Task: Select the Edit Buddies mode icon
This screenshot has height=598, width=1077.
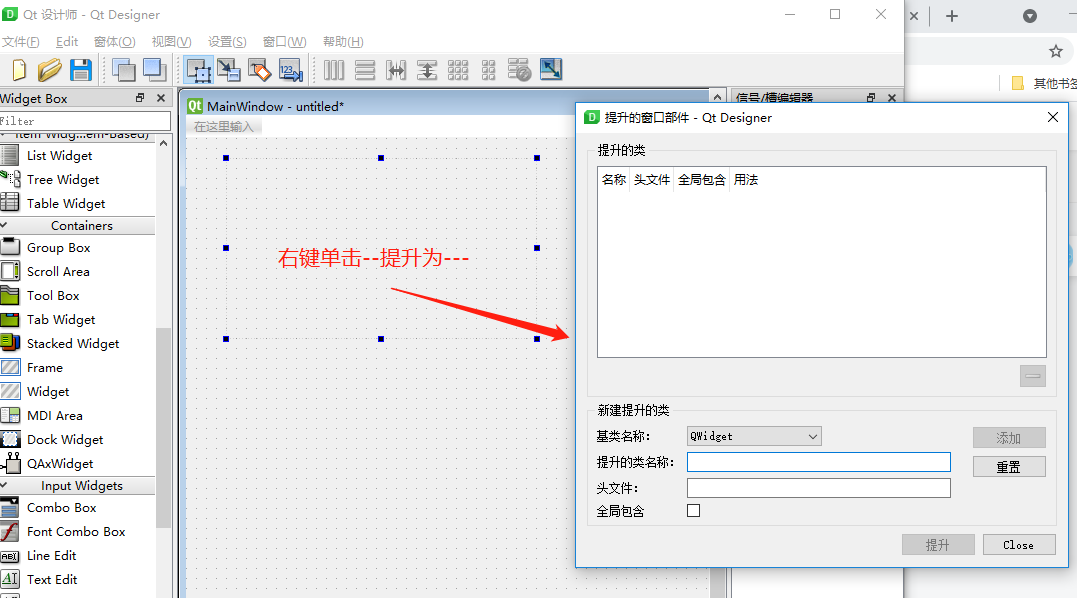Action: pyautogui.click(x=260, y=70)
